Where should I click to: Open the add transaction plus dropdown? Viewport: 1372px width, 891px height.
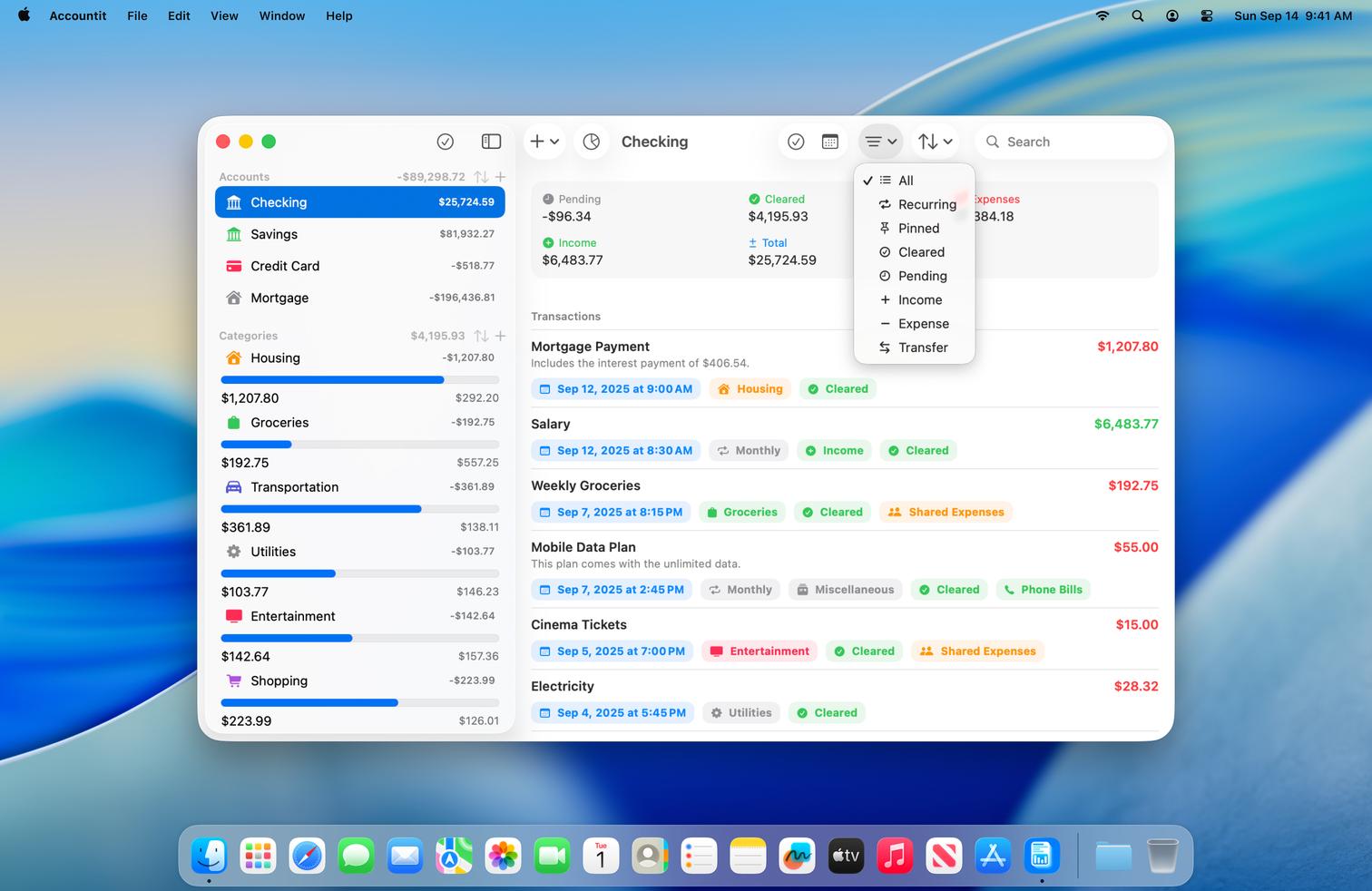pos(544,142)
